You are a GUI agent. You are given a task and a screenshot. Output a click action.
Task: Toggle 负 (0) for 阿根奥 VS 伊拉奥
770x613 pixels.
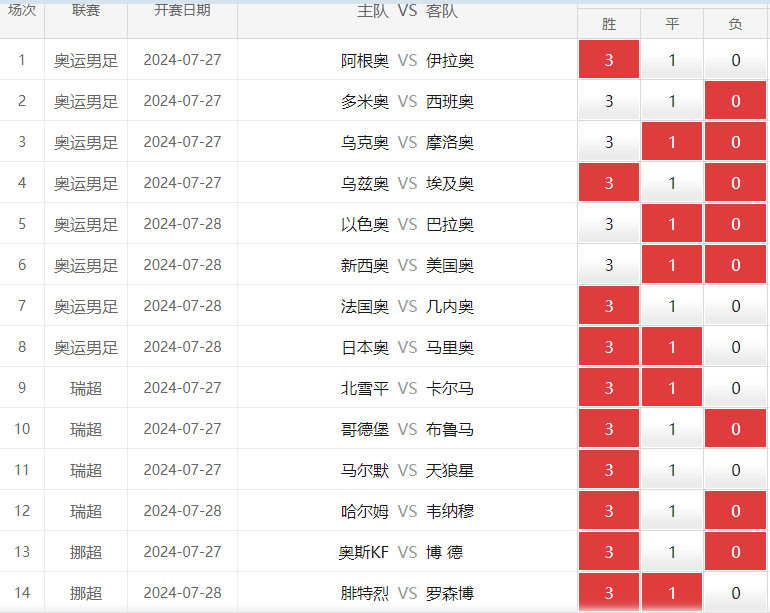[735, 59]
